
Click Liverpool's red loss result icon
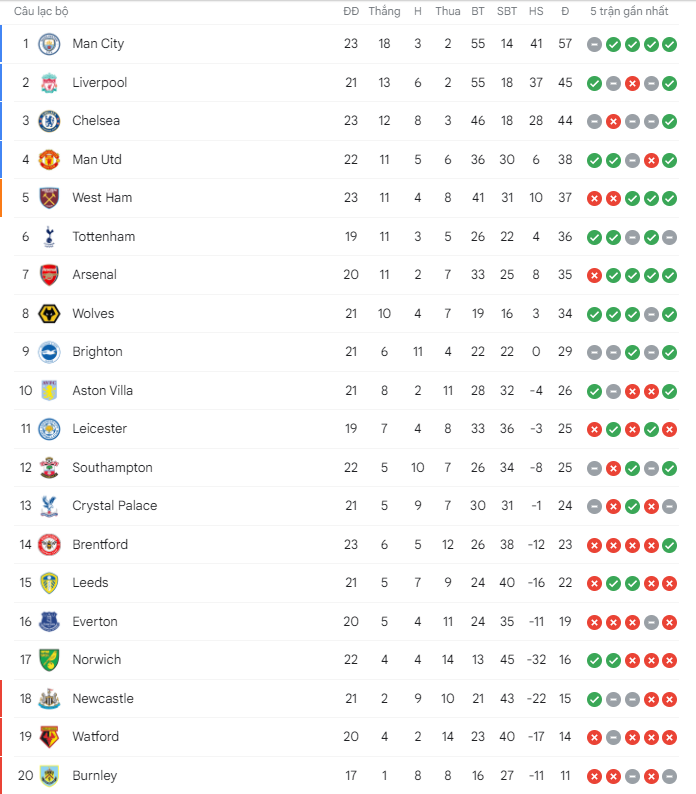632,84
